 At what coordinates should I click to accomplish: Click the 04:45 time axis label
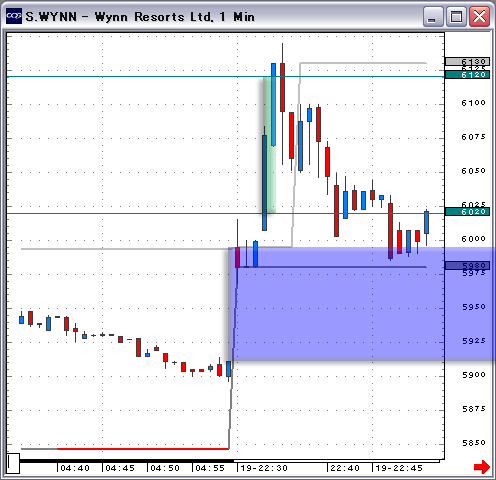pyautogui.click(x=120, y=468)
